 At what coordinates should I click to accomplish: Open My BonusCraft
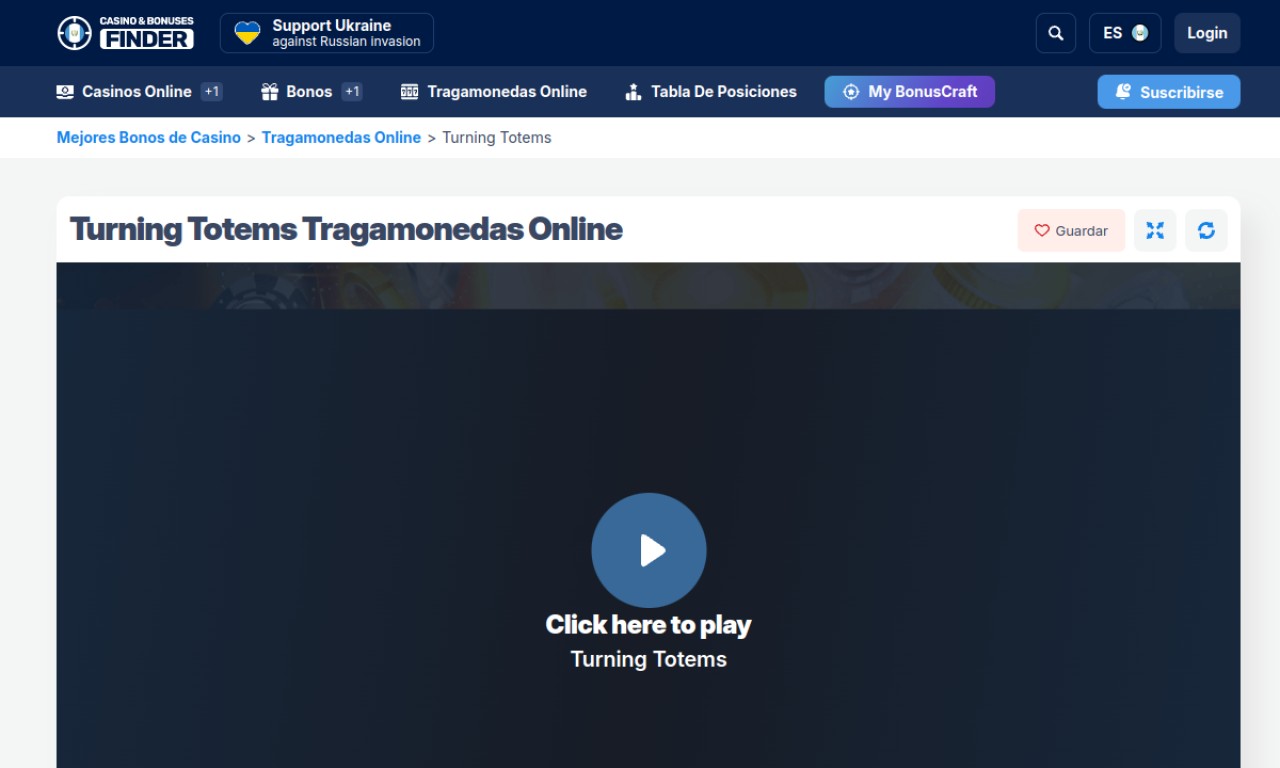click(x=909, y=92)
